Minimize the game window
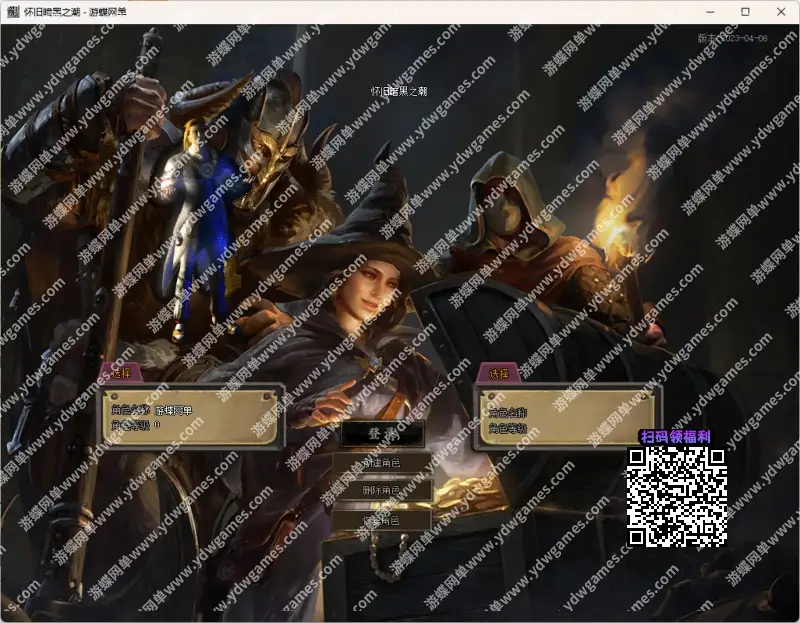This screenshot has height=623, width=800. click(x=710, y=12)
